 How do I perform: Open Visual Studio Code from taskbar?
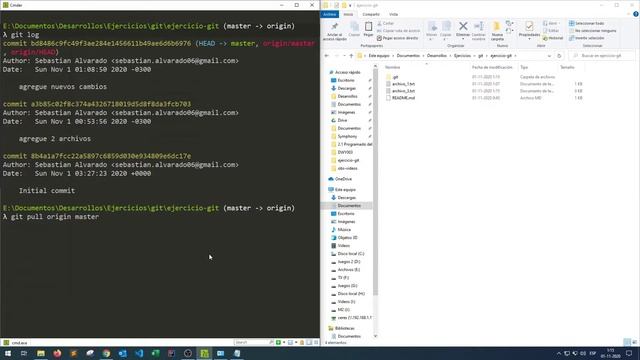click(x=139, y=353)
